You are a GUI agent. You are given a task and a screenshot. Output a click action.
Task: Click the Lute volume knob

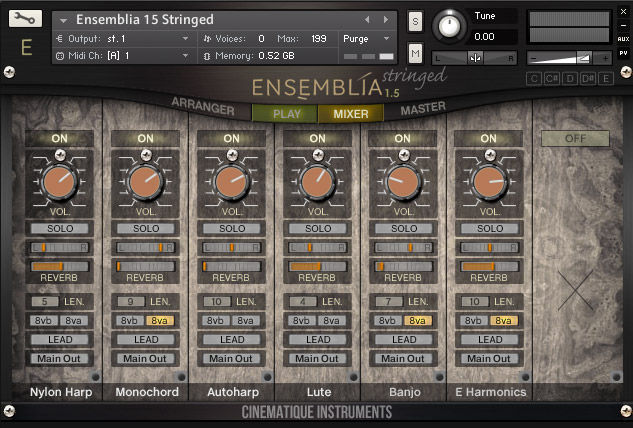(x=317, y=183)
